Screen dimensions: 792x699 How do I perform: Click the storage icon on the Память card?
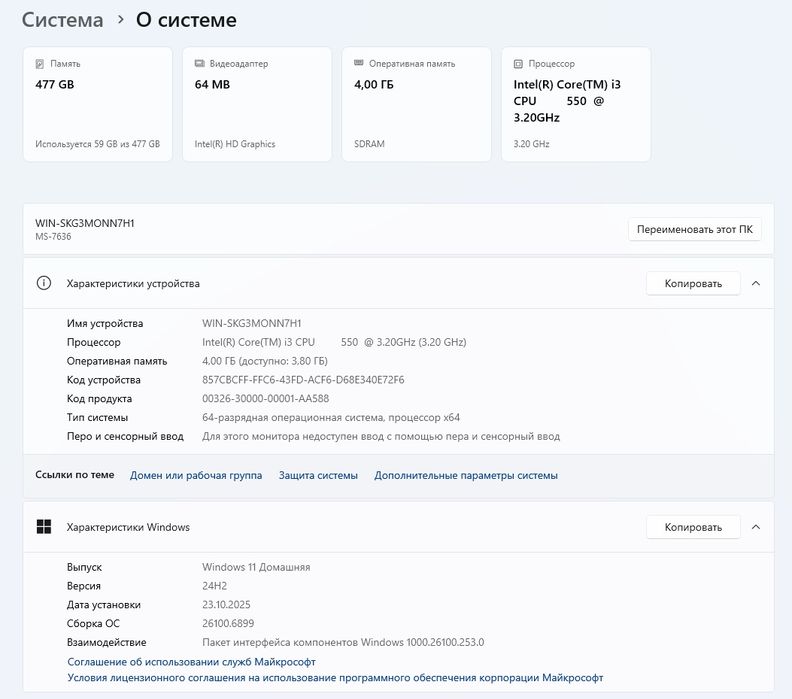click(40, 64)
